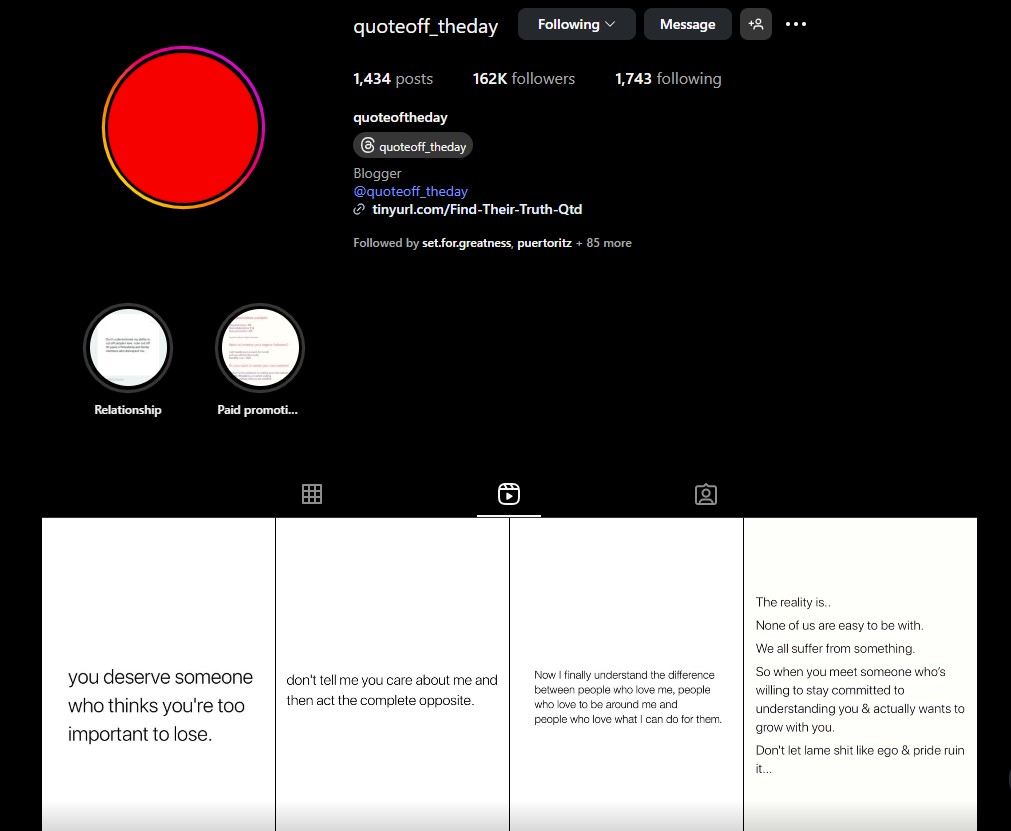Open "The reality is.." reel
Viewport: 1011px width, 831px height.
(860, 674)
